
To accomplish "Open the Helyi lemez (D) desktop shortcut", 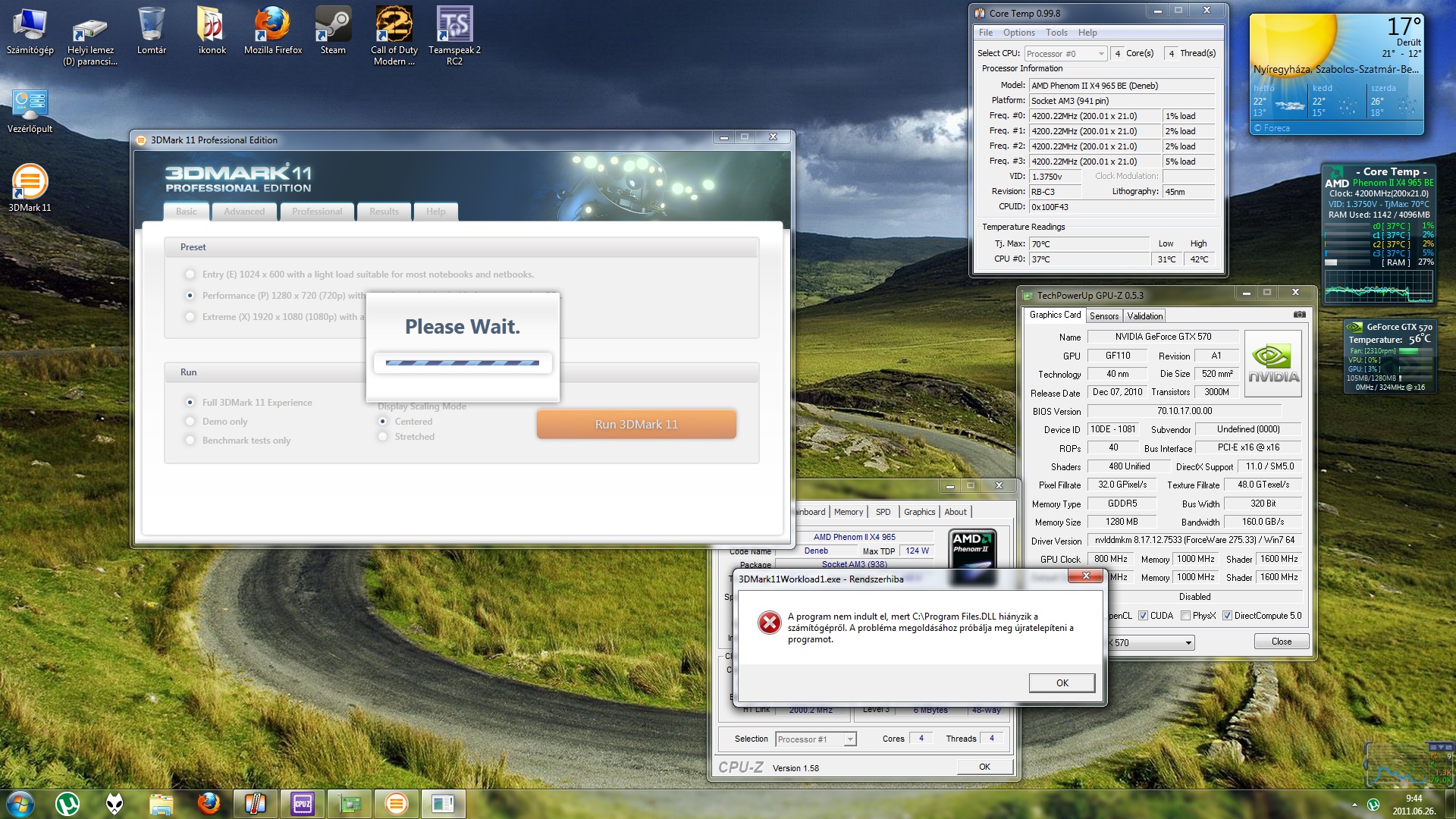I will coord(90,38).
